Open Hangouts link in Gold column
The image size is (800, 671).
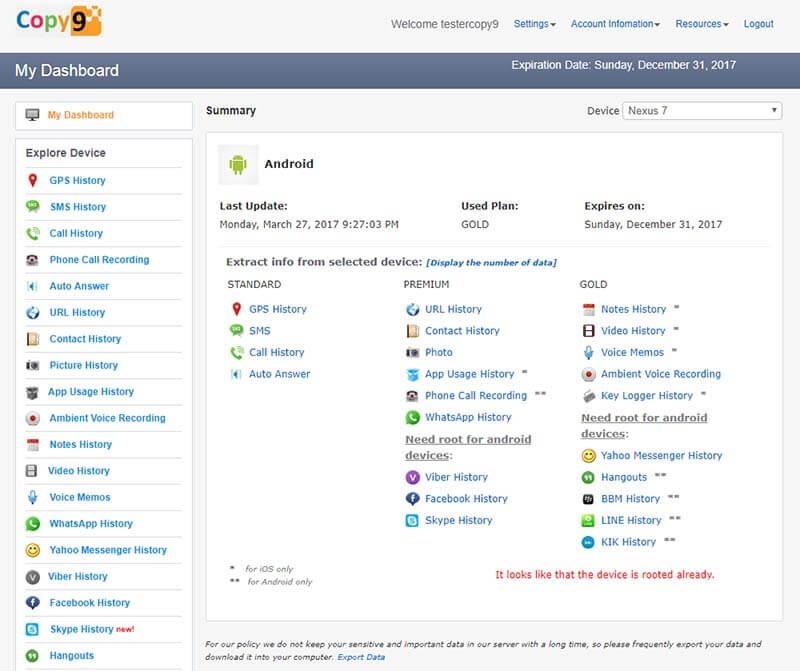click(x=623, y=477)
